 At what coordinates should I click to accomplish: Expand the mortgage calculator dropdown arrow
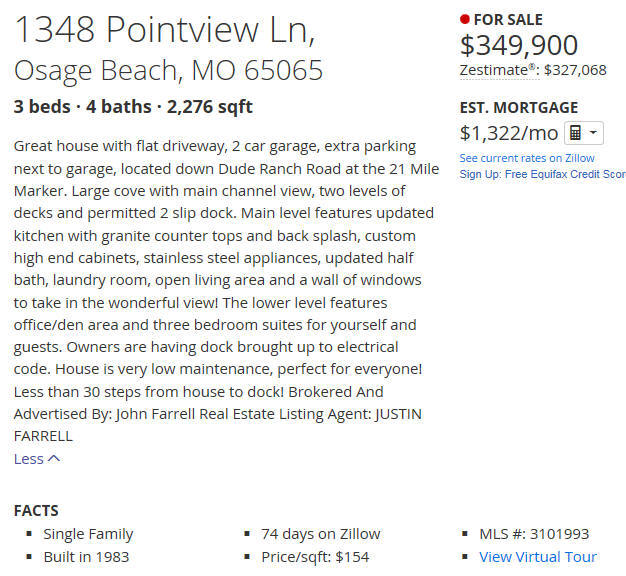pos(594,133)
